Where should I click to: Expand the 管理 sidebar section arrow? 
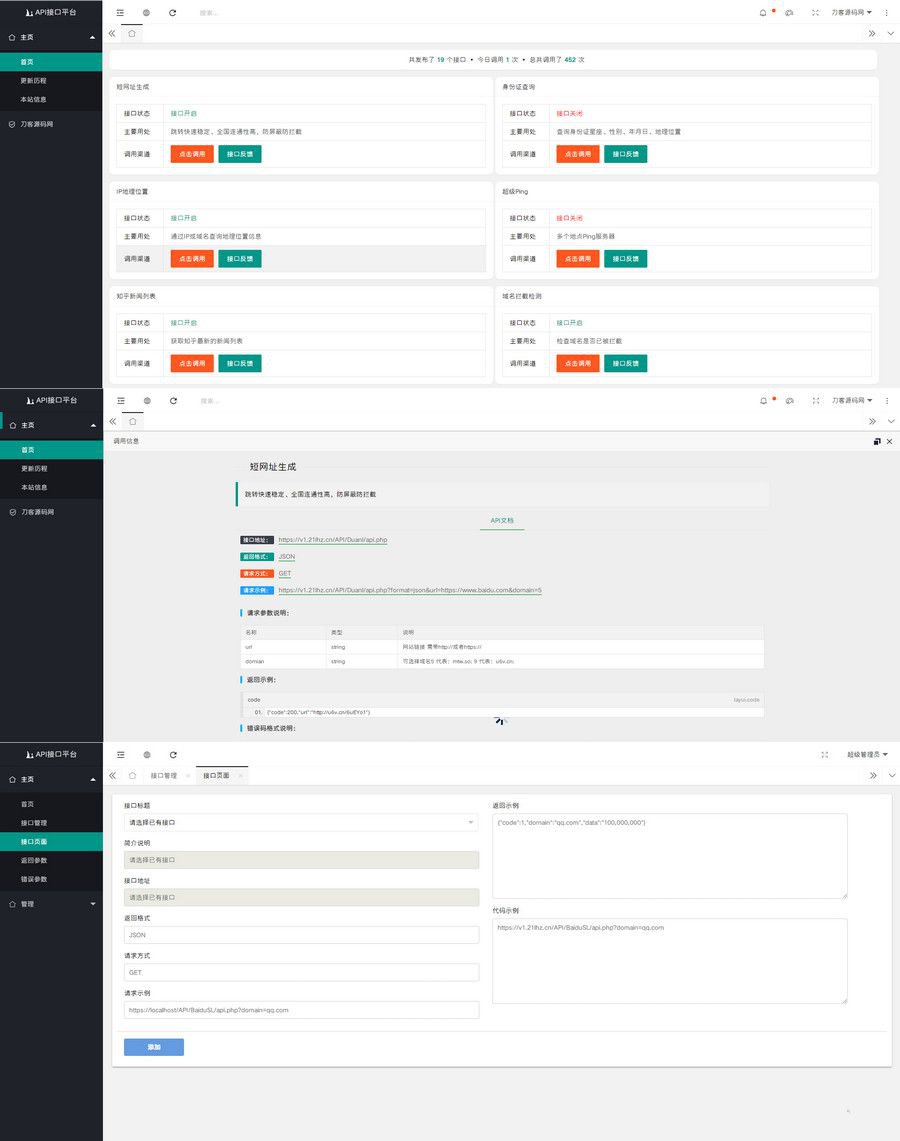click(x=93, y=904)
